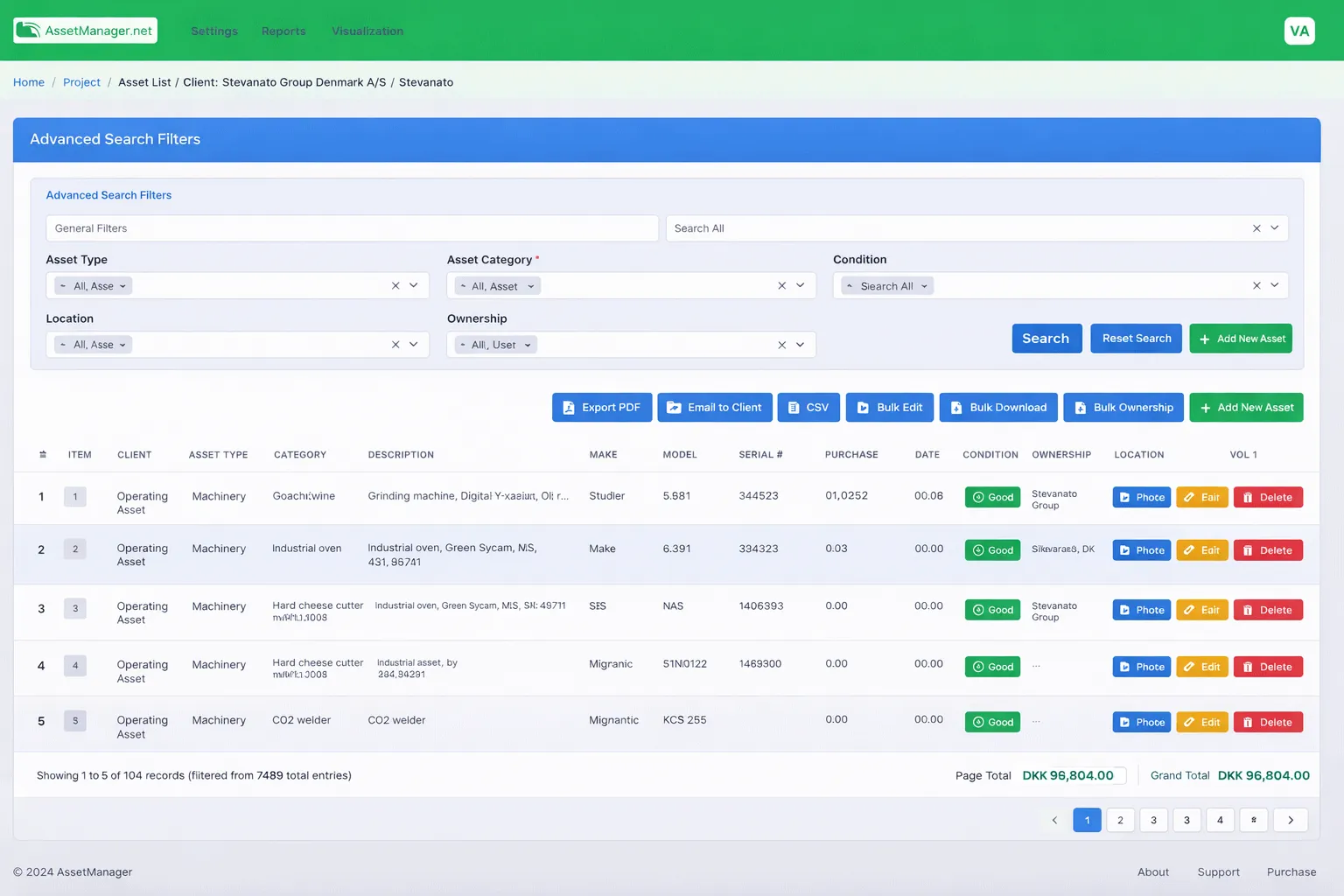This screenshot has height=896, width=1344.
Task: Delete the CO2 welder row
Action: point(1268,722)
